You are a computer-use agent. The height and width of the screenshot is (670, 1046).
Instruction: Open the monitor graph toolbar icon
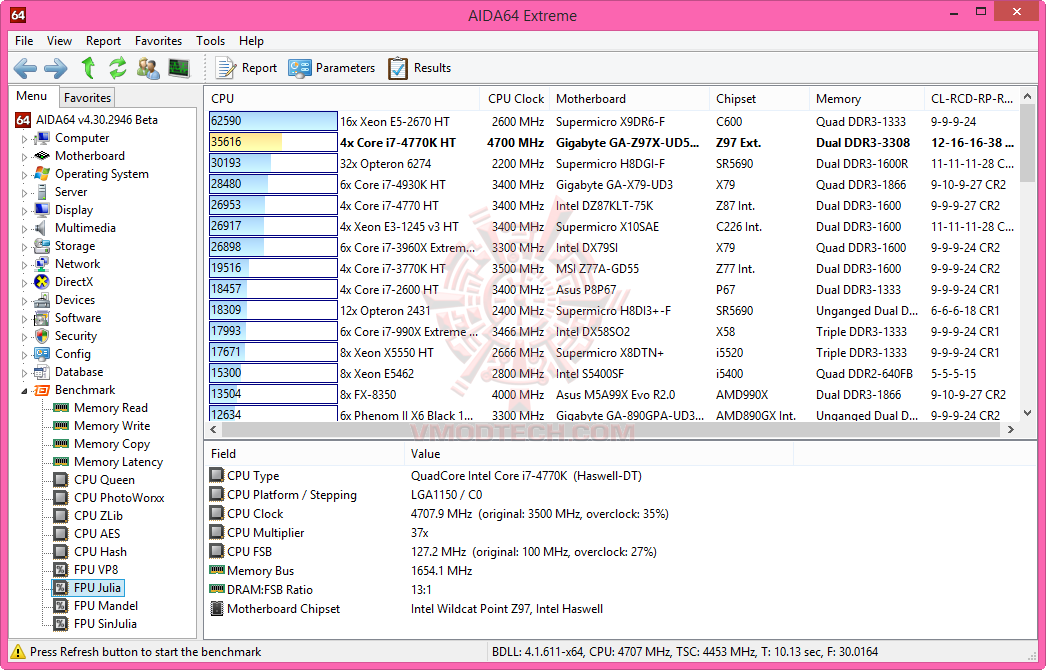coord(179,67)
